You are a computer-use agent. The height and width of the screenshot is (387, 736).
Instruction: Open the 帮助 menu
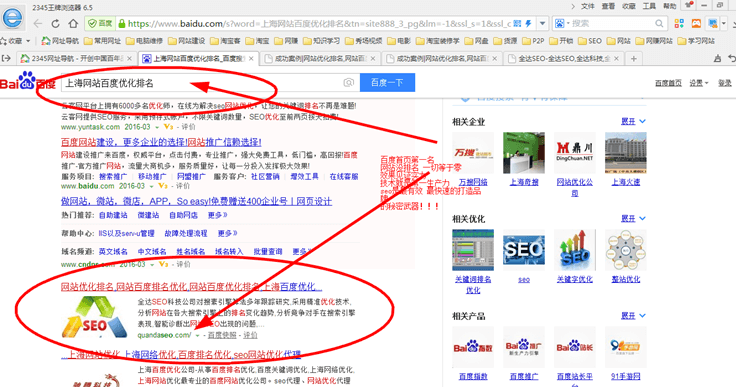click(670, 6)
